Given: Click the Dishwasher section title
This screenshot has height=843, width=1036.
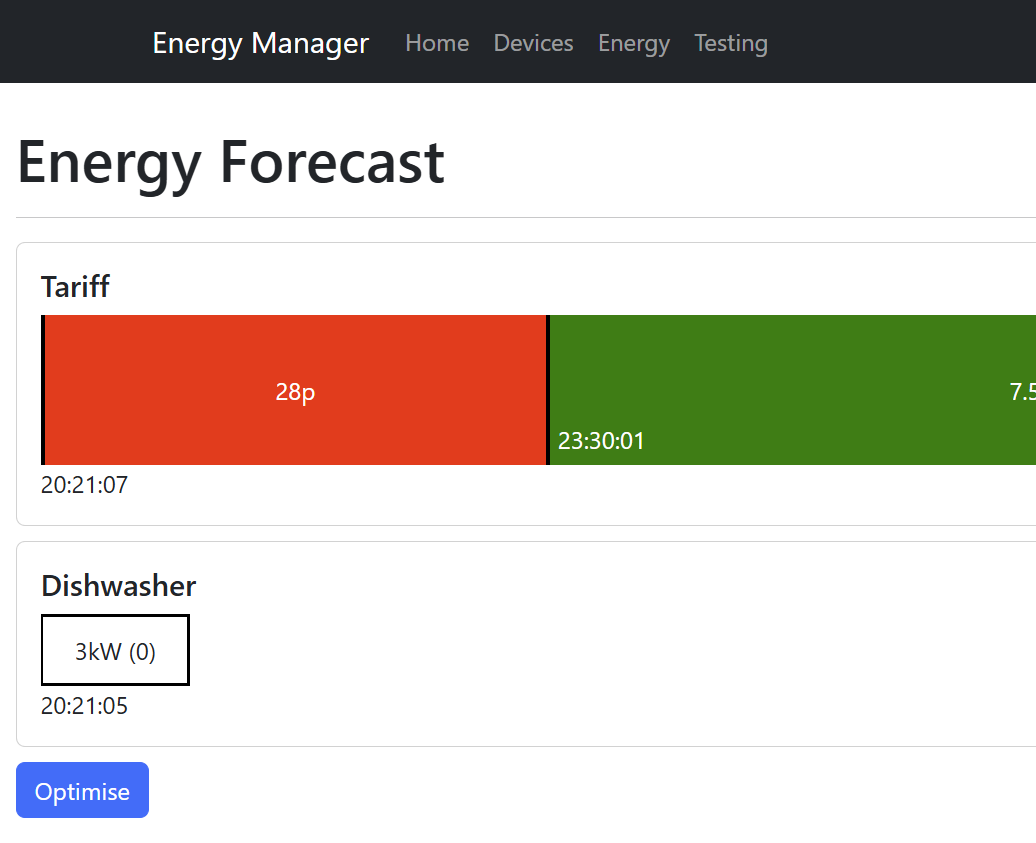Looking at the screenshot, I should (118, 586).
